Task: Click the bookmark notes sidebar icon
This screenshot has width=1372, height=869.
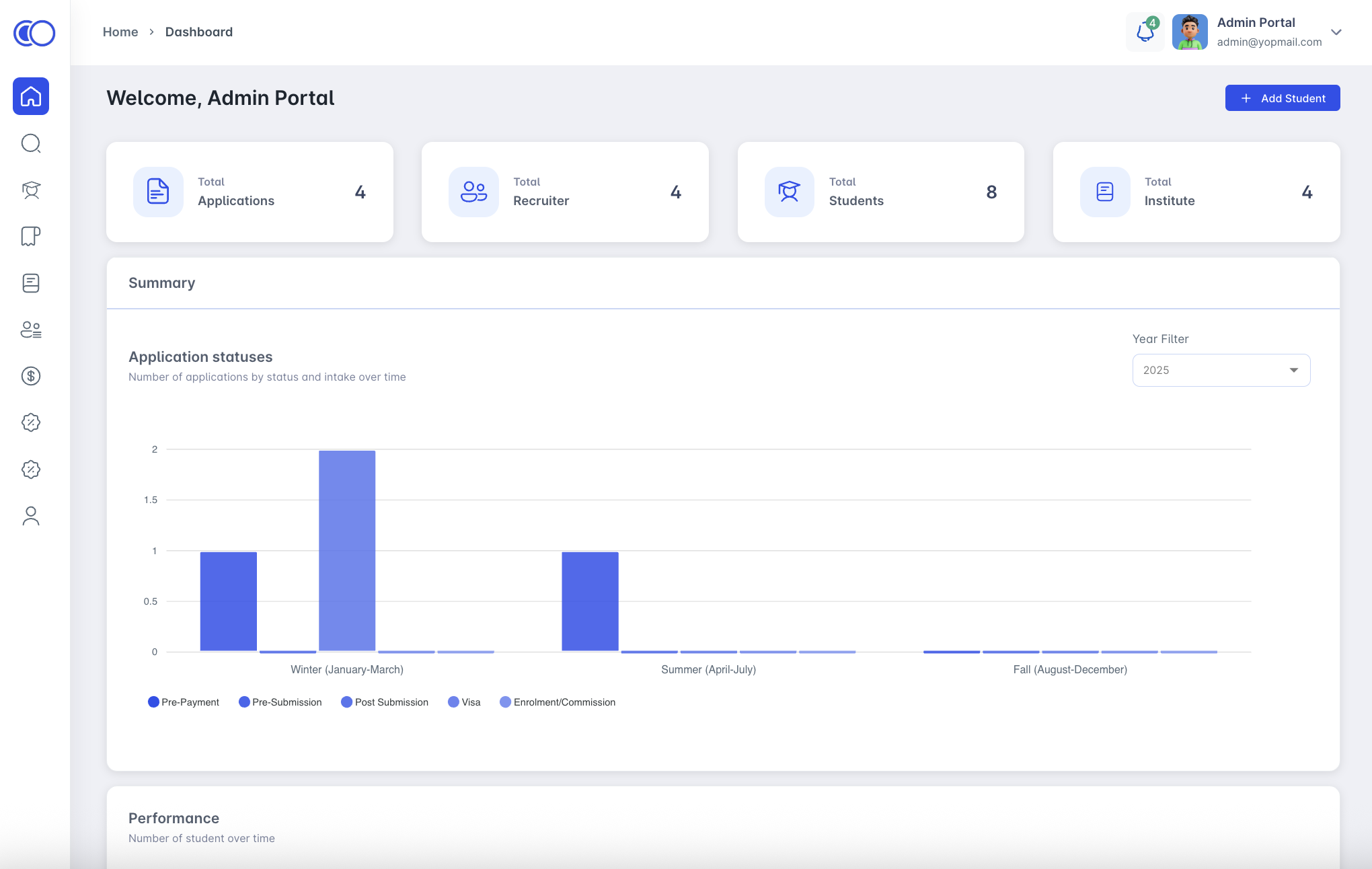Action: (31, 236)
